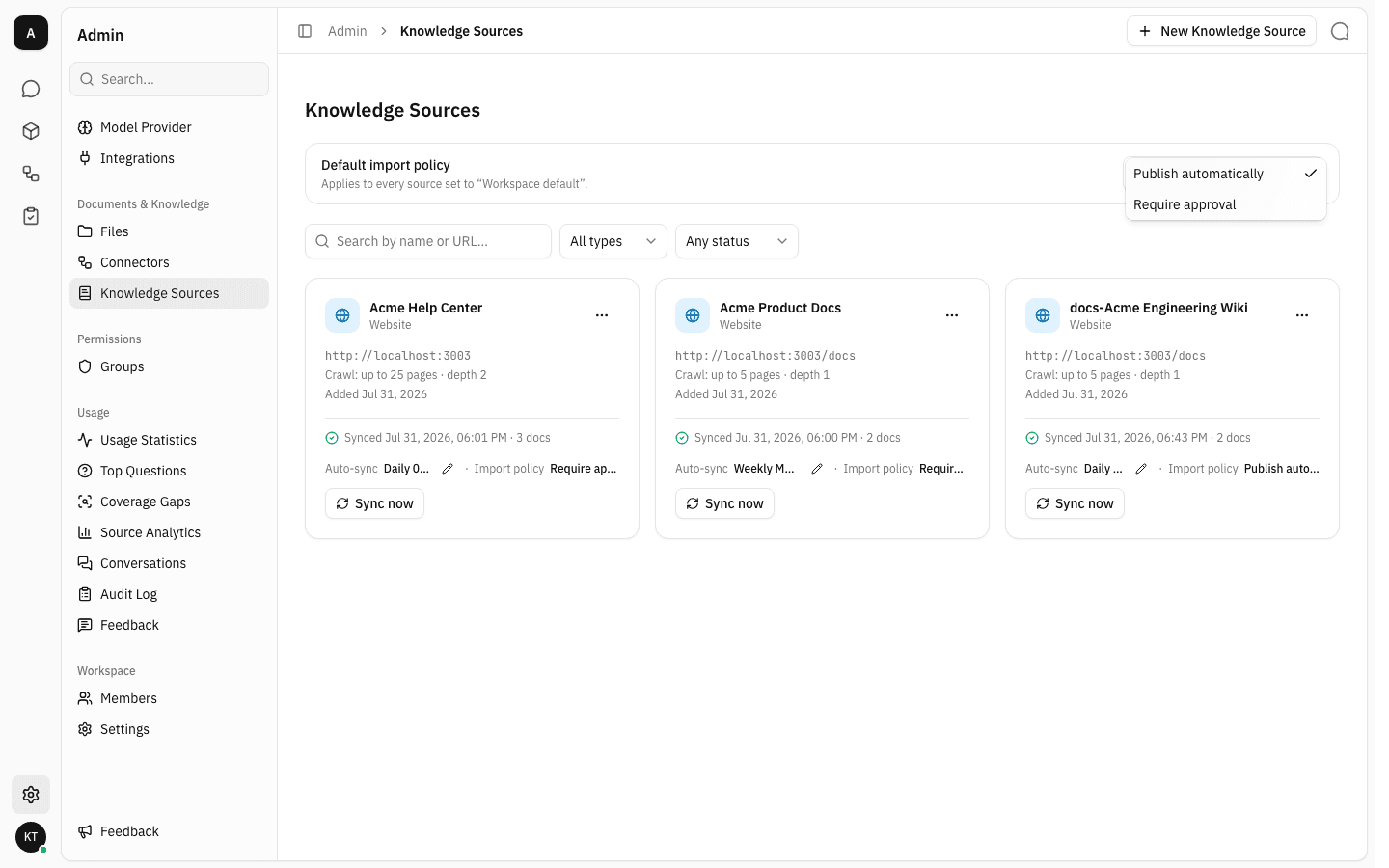Viewport: 1389px width, 868px height.
Task: Open Feedback under Usage section
Action: [x=169, y=625]
